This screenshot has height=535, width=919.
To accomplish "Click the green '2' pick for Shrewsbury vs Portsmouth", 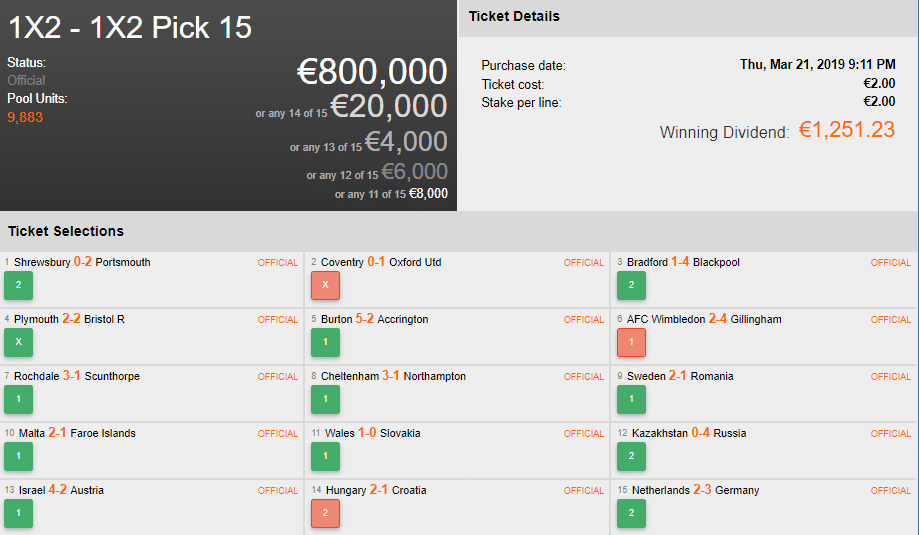I will 18,286.
